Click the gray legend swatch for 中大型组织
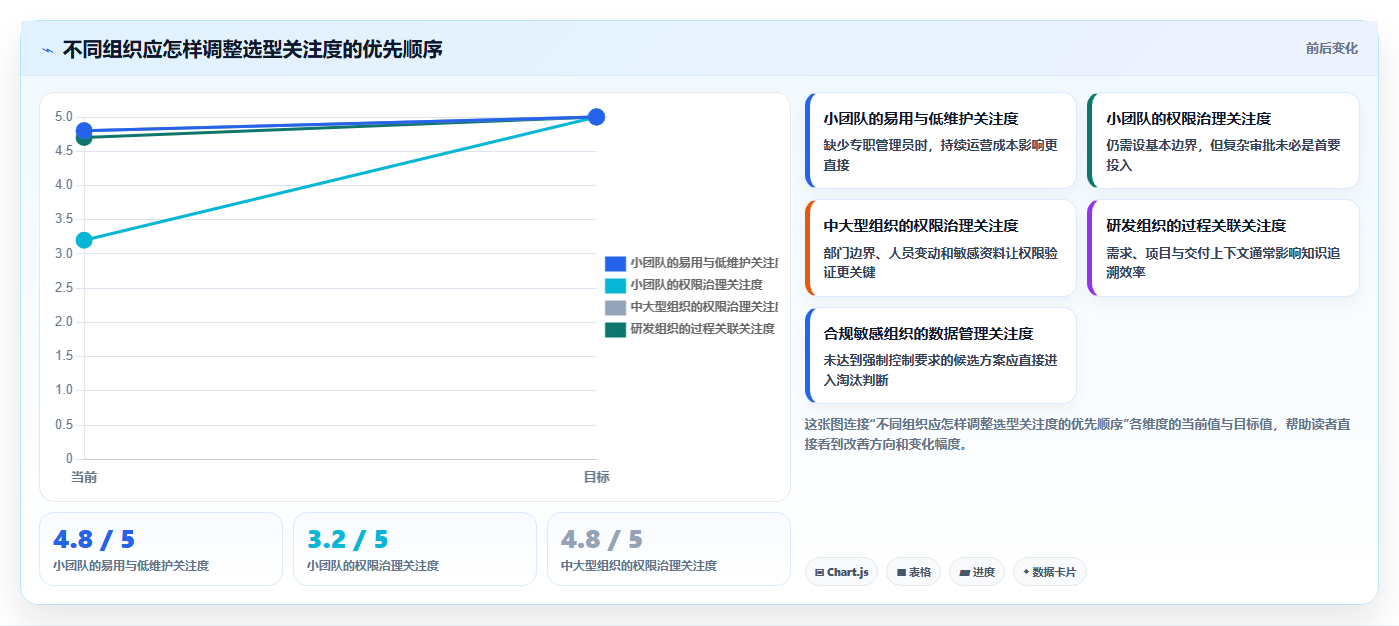Viewport: 1399px width, 626px height. click(x=615, y=307)
